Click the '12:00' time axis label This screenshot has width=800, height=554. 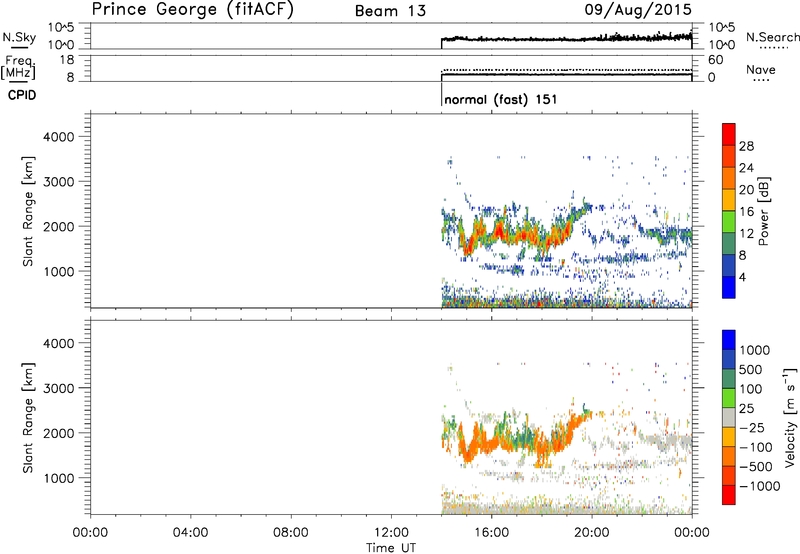point(391,533)
